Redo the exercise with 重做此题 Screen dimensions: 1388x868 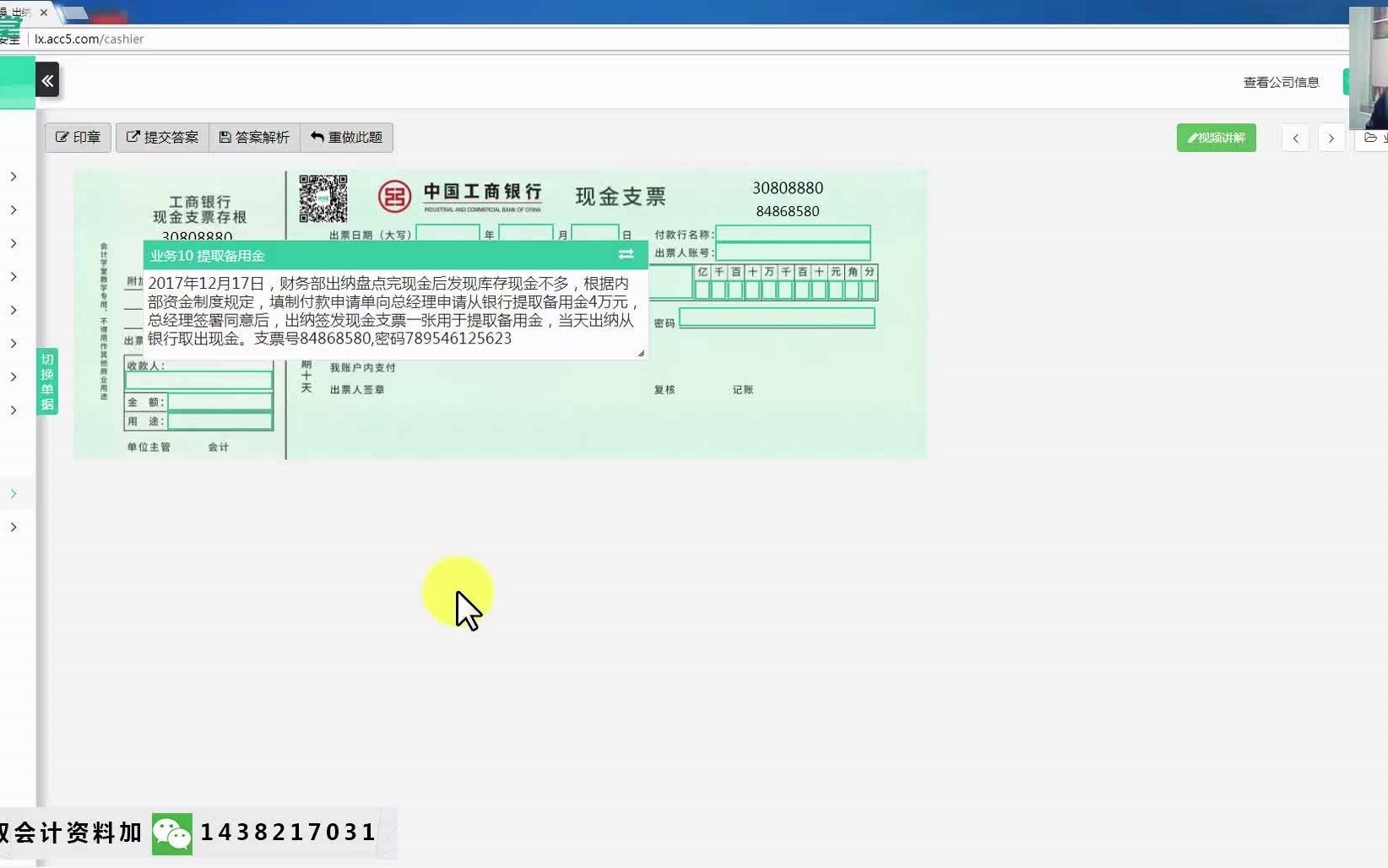tap(346, 137)
